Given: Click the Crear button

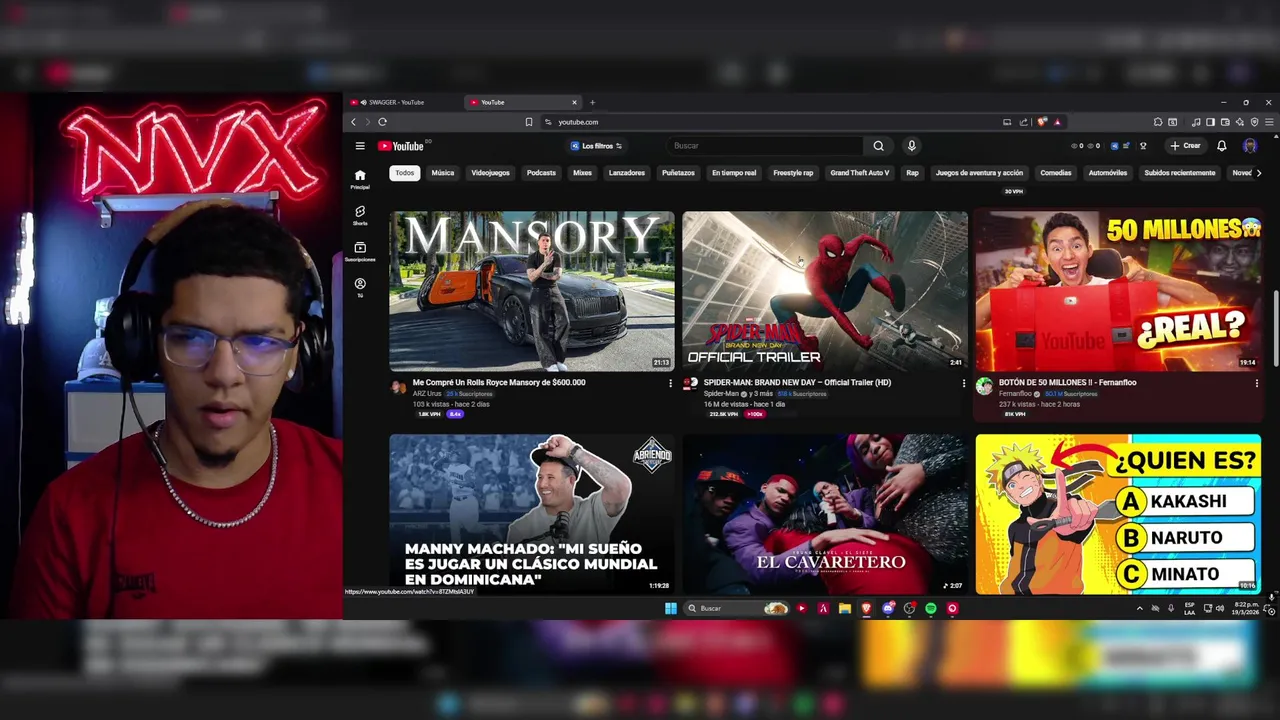Looking at the screenshot, I should pos(1185,146).
